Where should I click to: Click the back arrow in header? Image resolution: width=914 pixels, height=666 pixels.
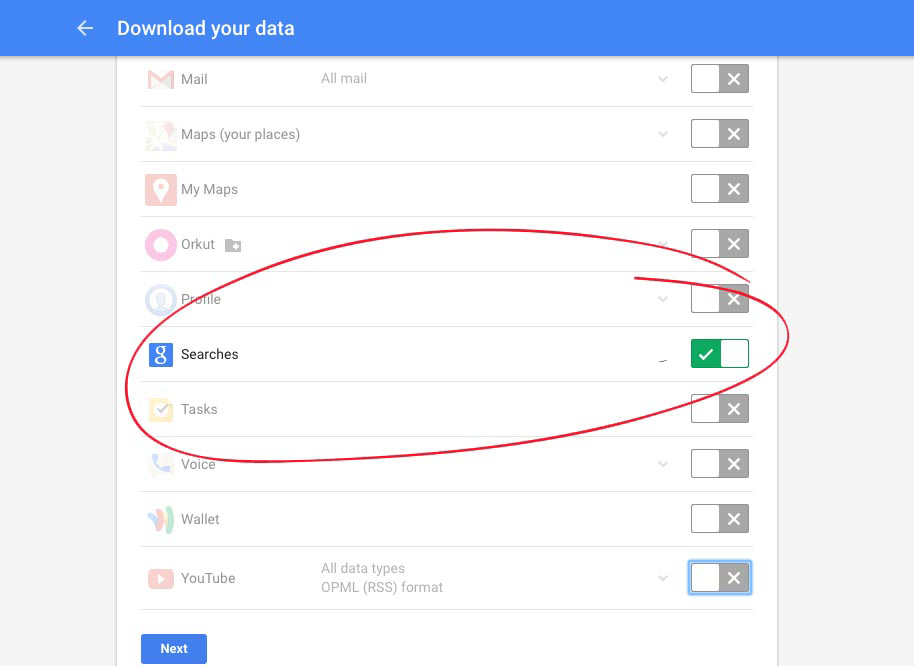[85, 28]
